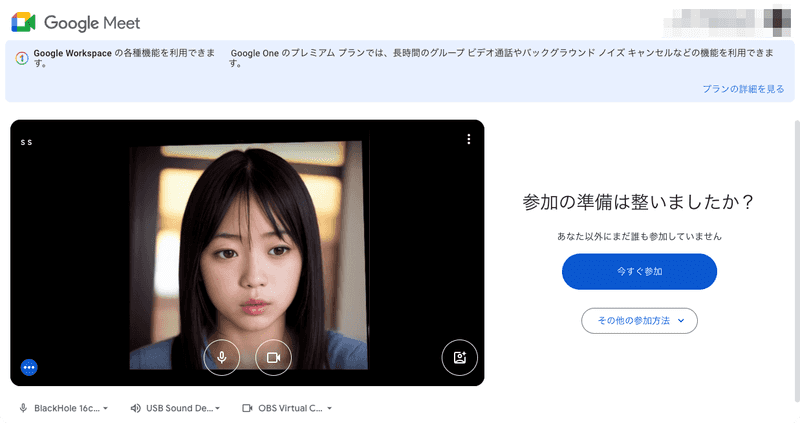The image size is (800, 423).
Task: Click the Google One icon in banner
Action: coord(21,58)
